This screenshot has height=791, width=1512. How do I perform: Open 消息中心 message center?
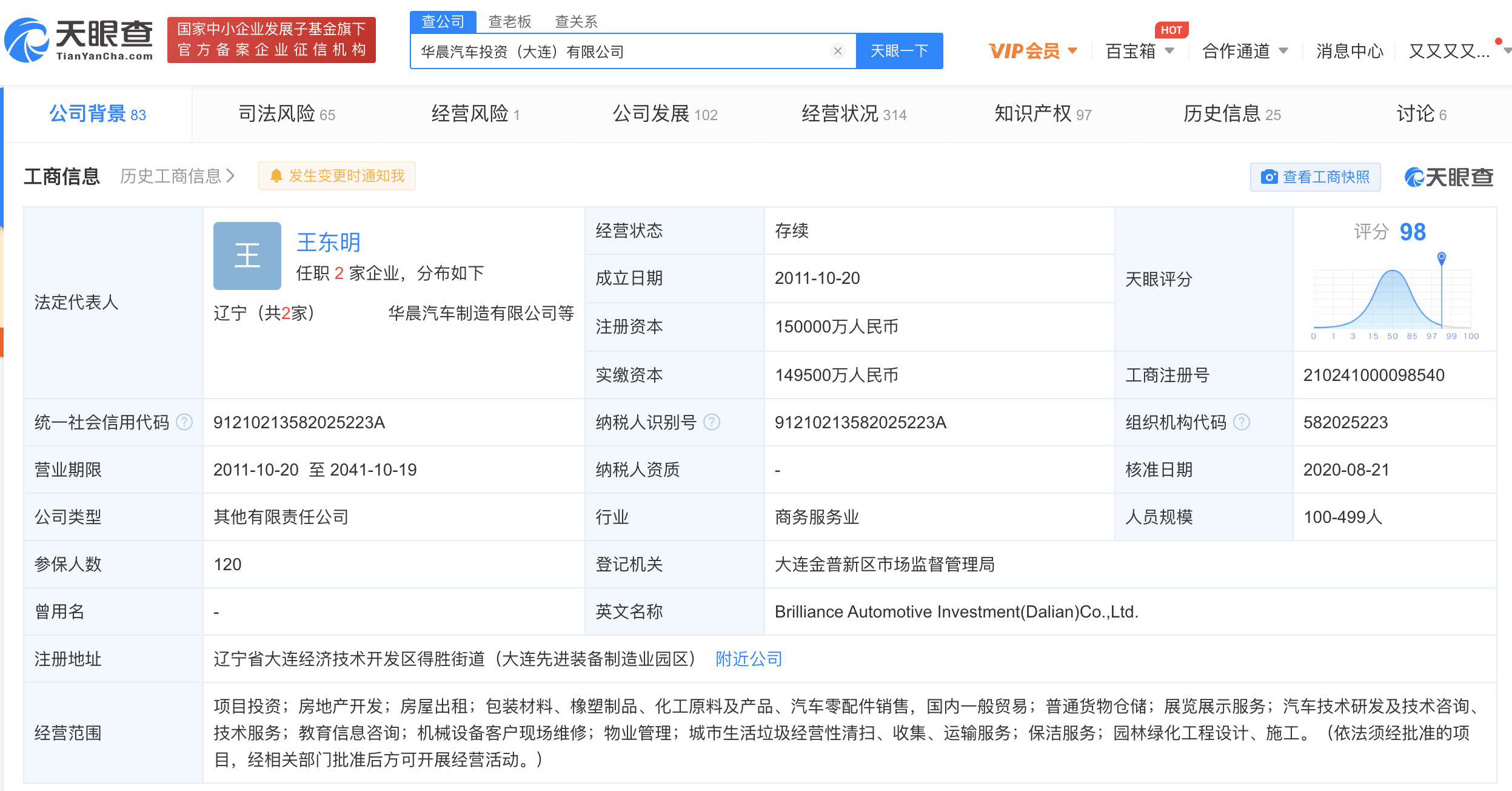coord(1350,51)
